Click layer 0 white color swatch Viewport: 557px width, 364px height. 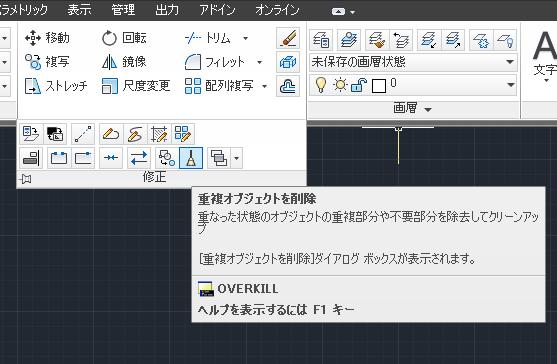(379, 86)
